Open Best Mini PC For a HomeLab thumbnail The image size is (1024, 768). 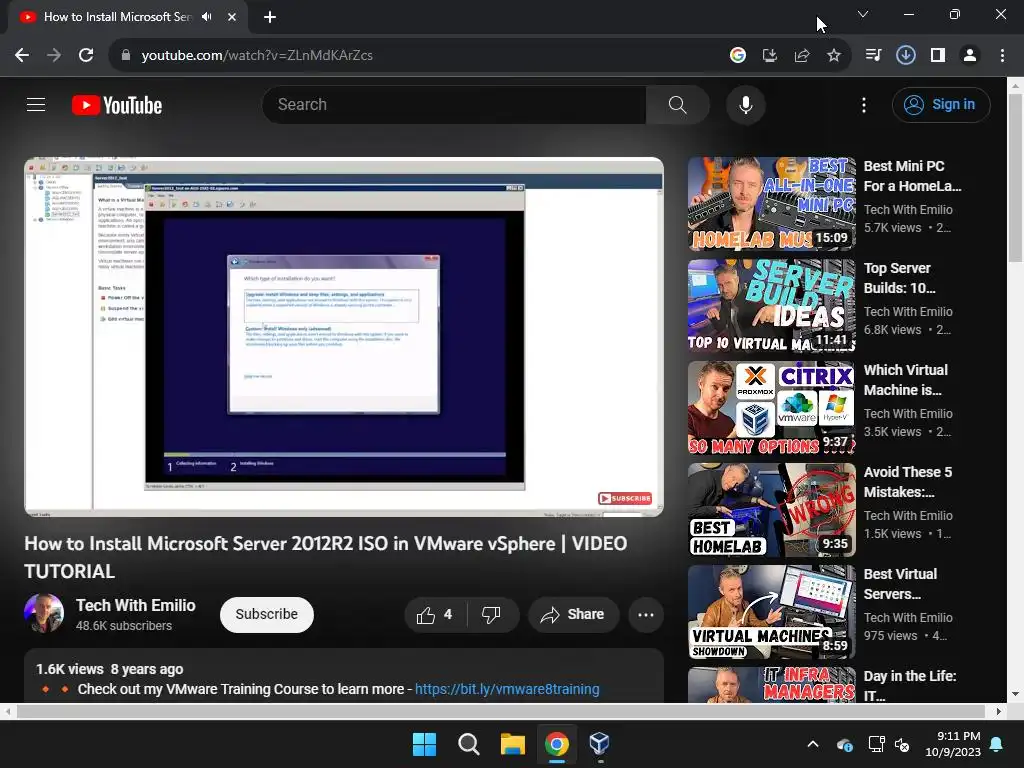coord(771,204)
